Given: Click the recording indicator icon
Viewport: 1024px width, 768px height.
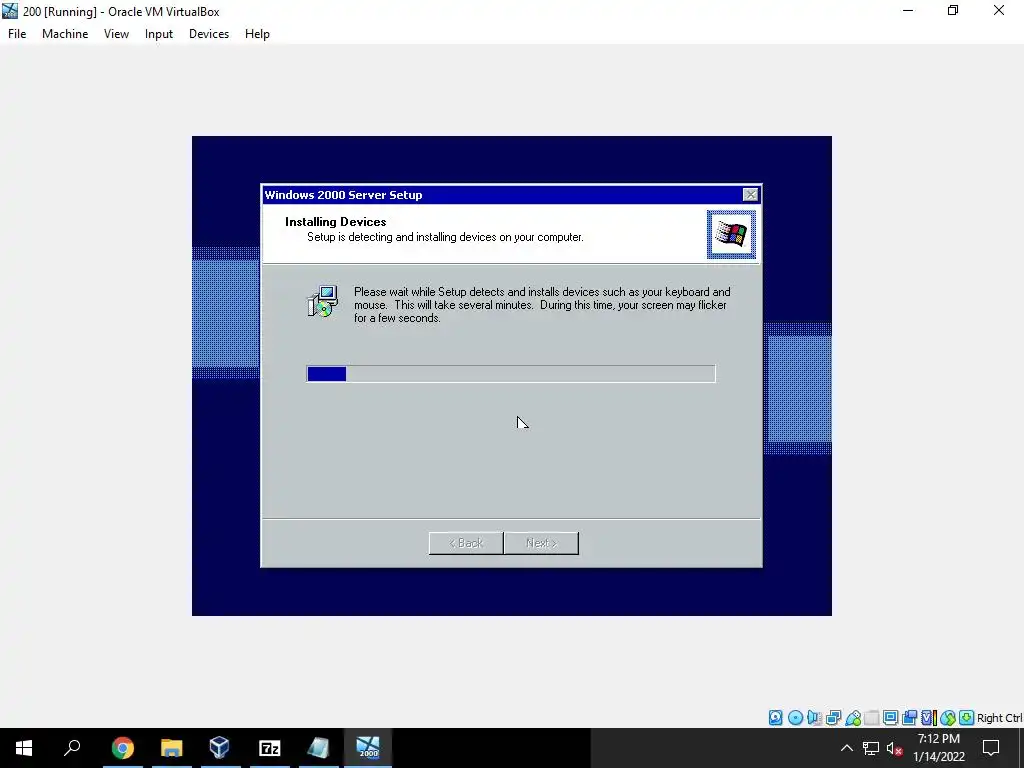Looking at the screenshot, I should [909, 718].
